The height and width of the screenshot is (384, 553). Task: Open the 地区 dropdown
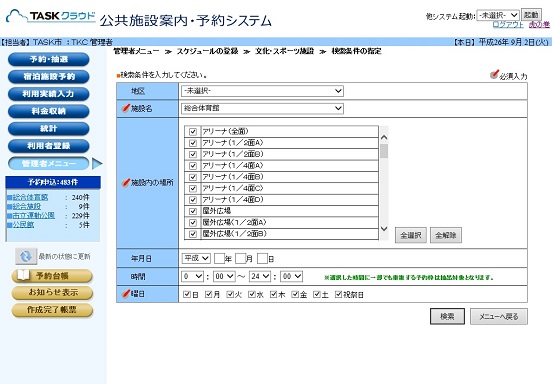[262, 91]
